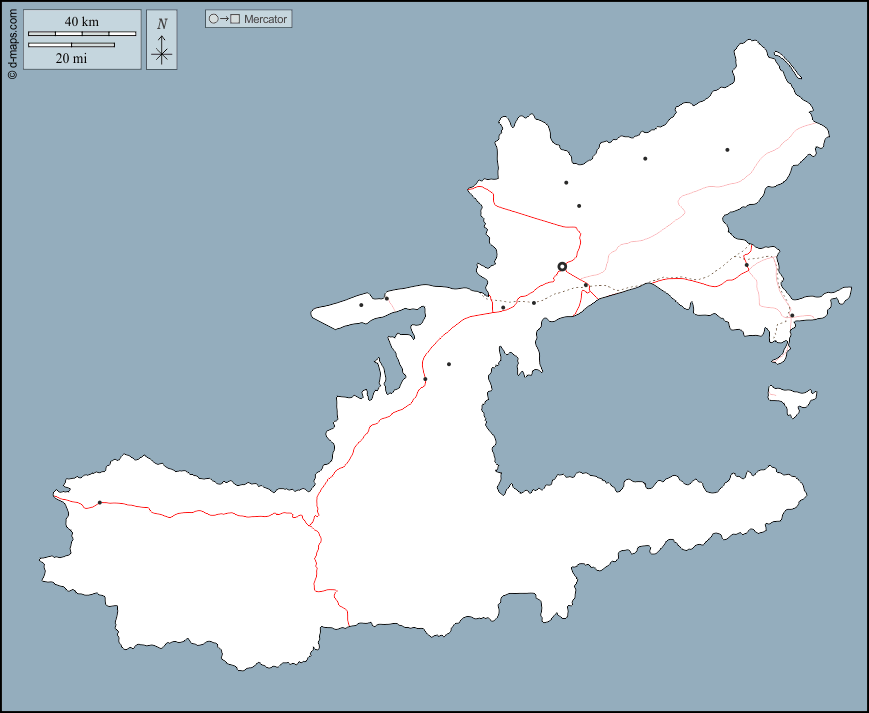Viewport: 869px width, 713px height.
Task: Click the 40 km scale label
Action: tap(82, 22)
